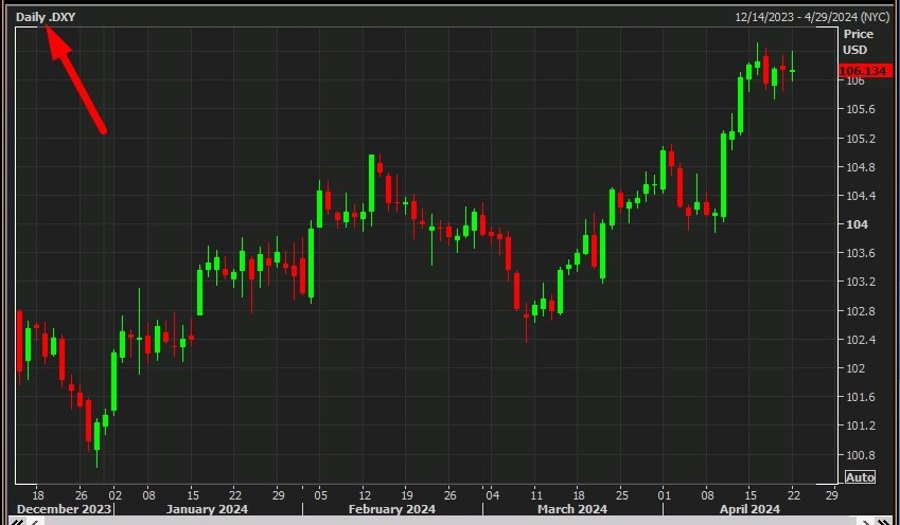900x525 pixels.
Task: Click the date tick 19 under February 2024
Action: tap(406, 495)
